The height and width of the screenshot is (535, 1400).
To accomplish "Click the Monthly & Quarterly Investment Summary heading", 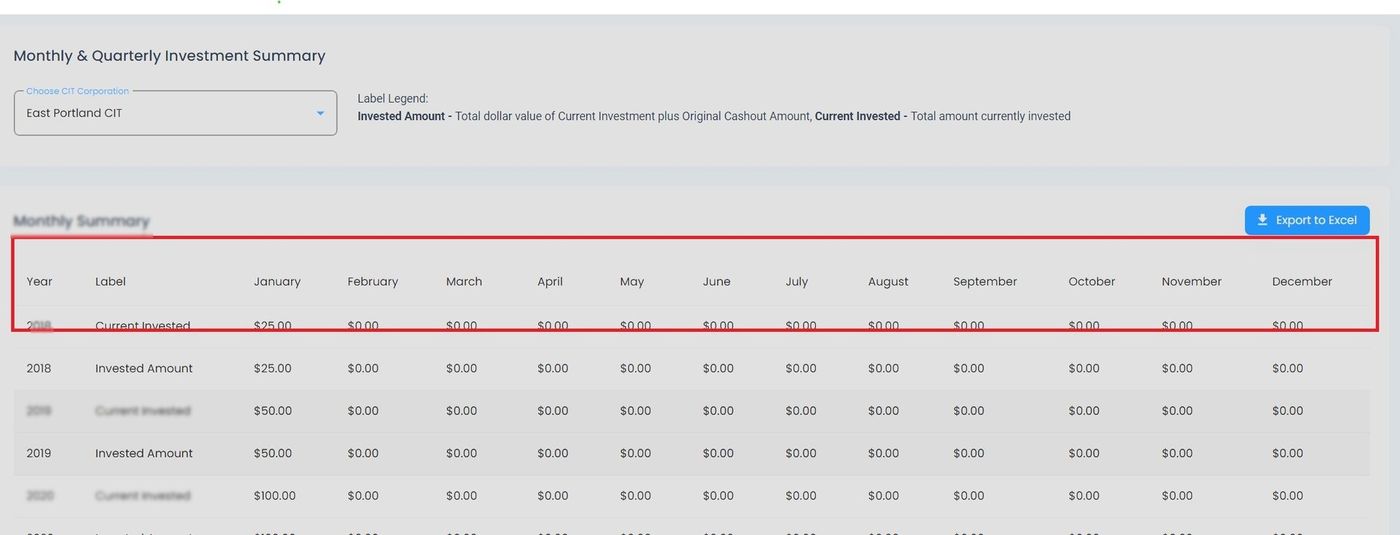I will 169,56.
